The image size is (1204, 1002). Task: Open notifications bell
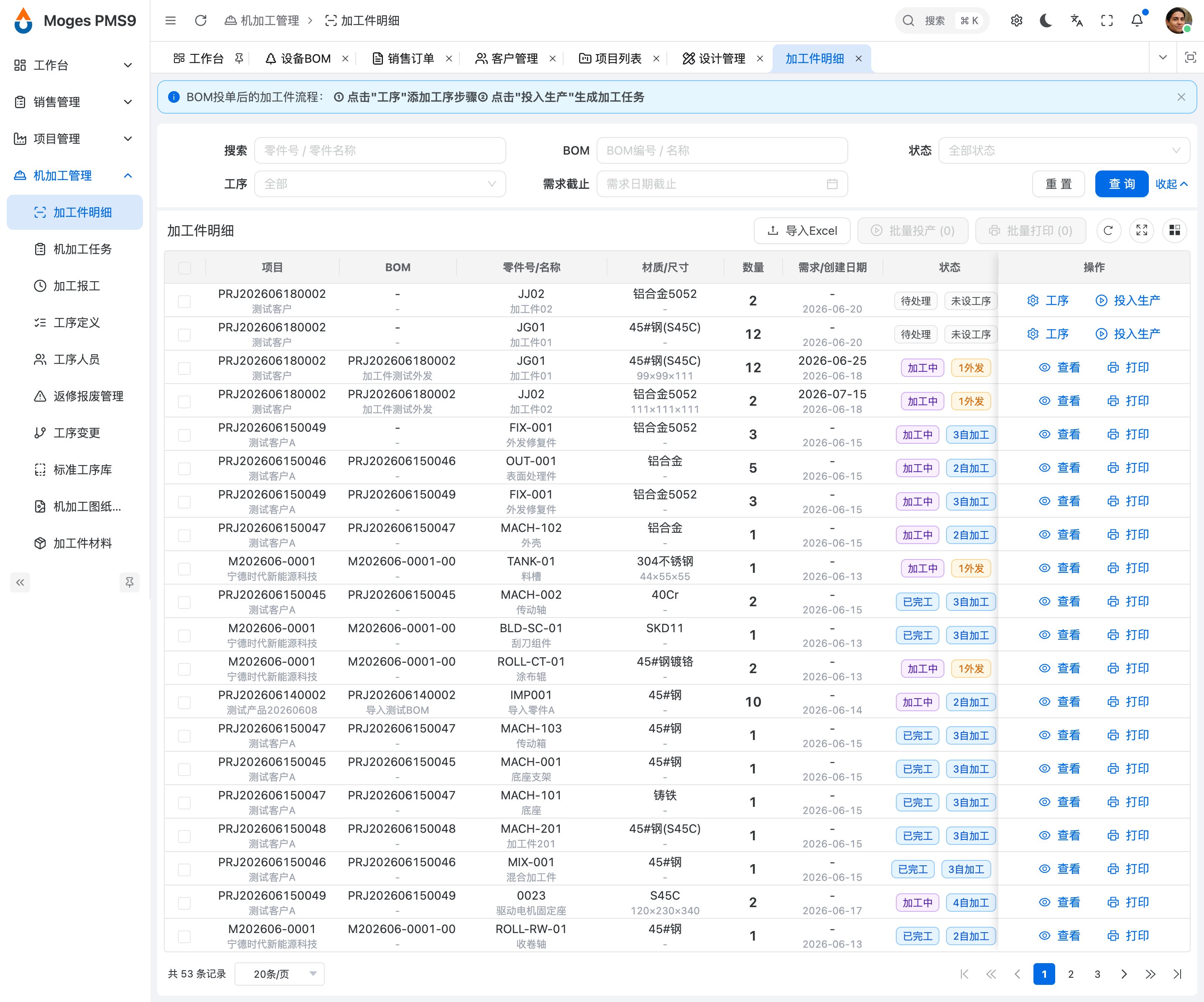[x=1137, y=20]
